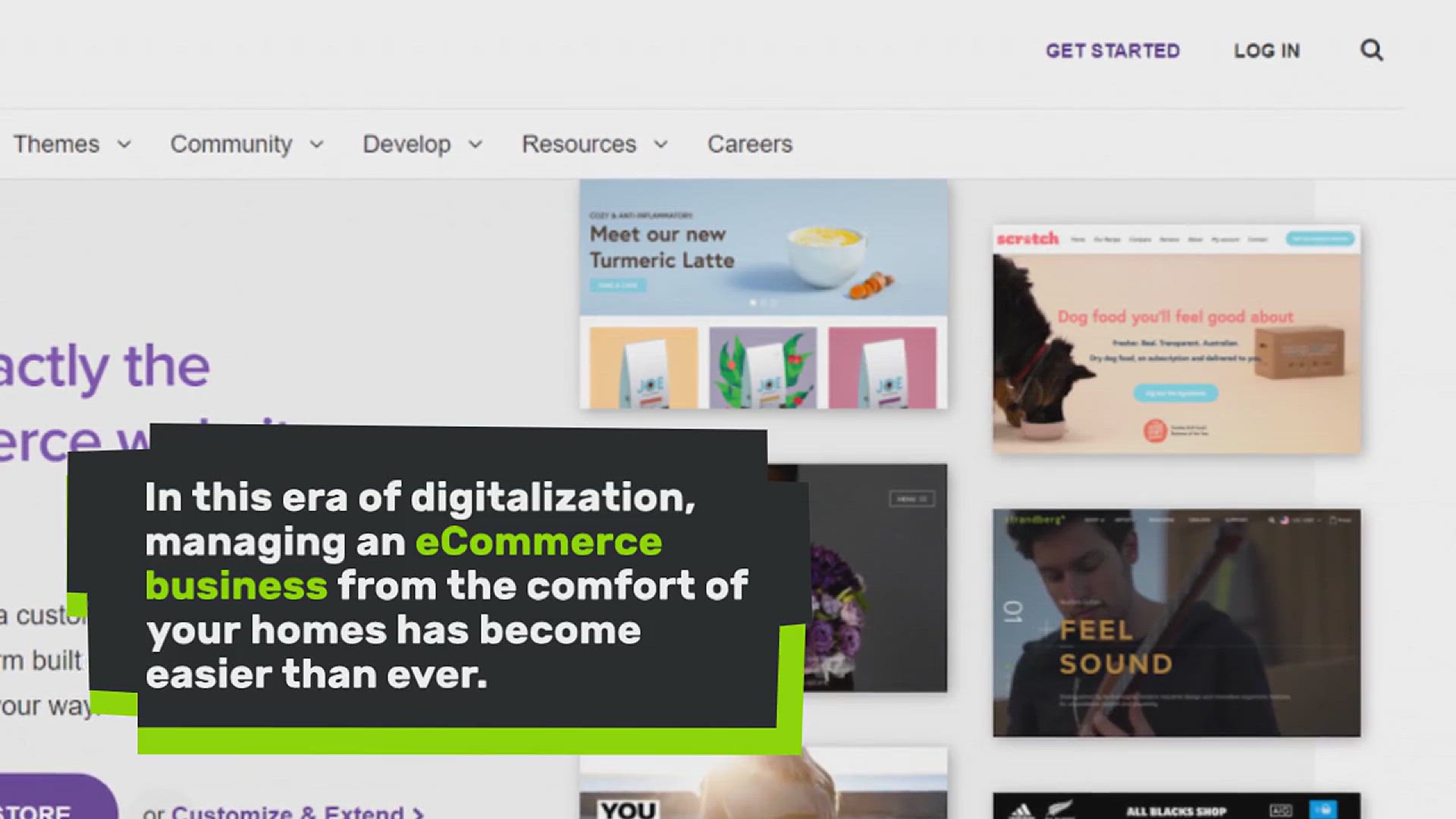Expand the Community menu chevron
The width and height of the screenshot is (1456, 819).
[x=317, y=145]
